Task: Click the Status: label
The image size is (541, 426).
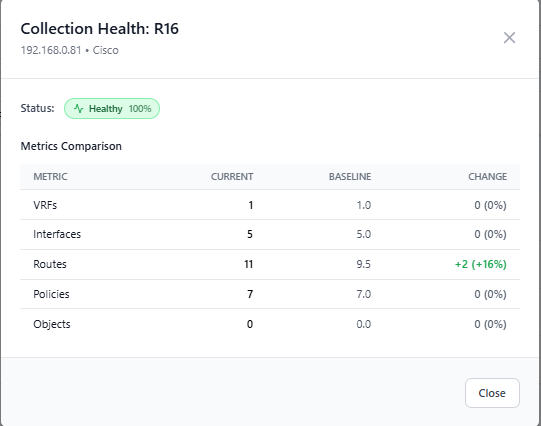Action: pyautogui.click(x=37, y=108)
